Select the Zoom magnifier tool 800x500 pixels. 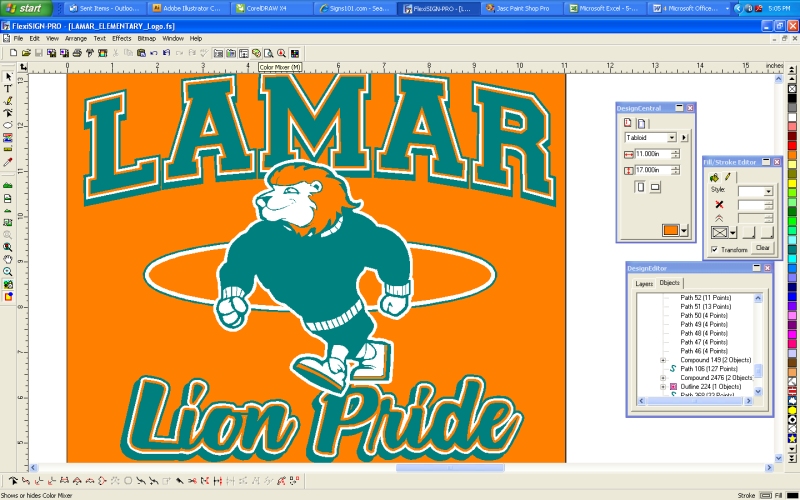coord(8,271)
